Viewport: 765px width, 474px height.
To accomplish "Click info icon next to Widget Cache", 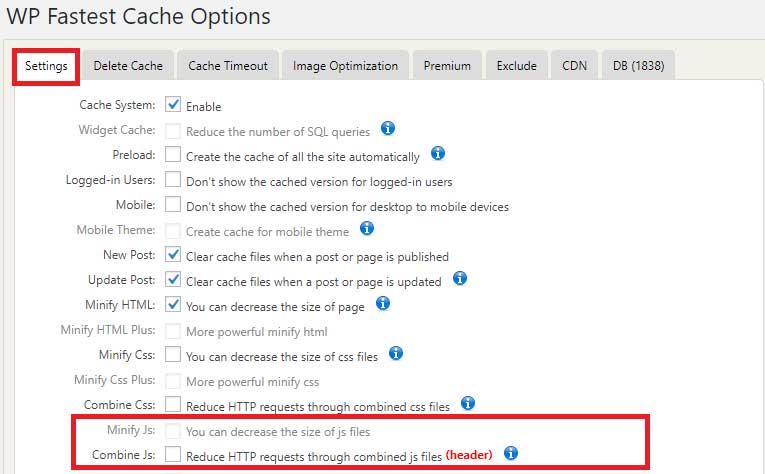I will click(388, 129).
